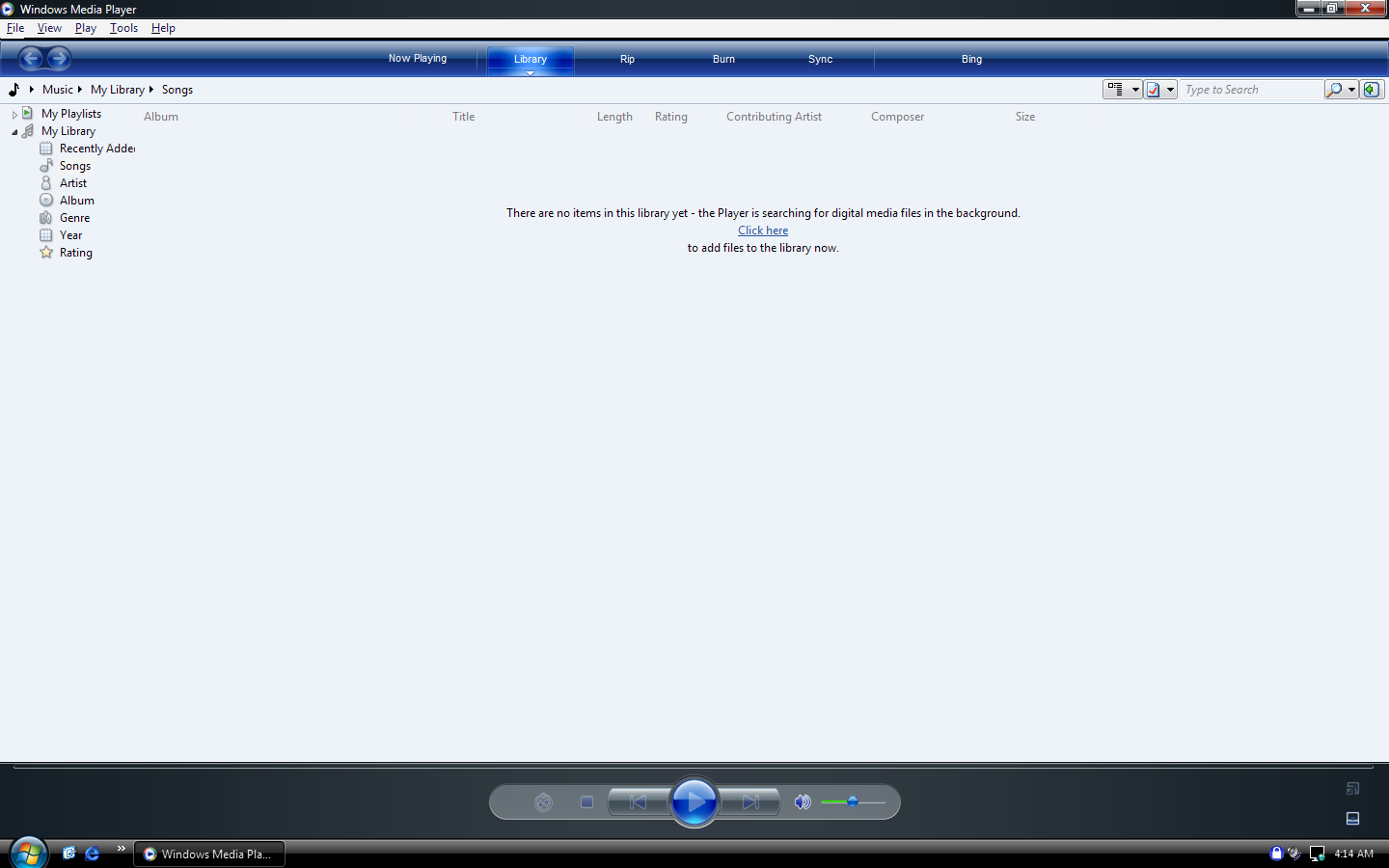Screen dimensions: 1389x868
Task: Go back with the Back arrow button
Action: [31, 59]
